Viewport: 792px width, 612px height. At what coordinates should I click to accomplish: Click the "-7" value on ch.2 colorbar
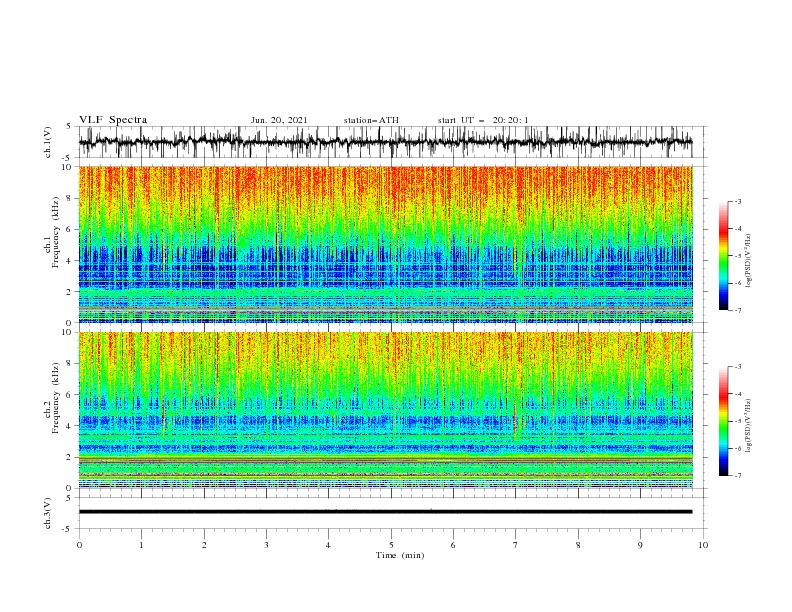point(737,476)
